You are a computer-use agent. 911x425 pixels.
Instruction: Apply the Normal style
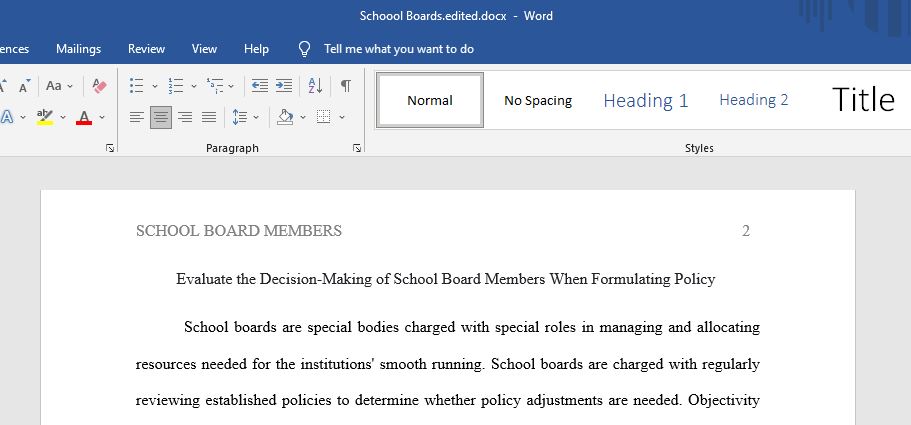[x=430, y=100]
